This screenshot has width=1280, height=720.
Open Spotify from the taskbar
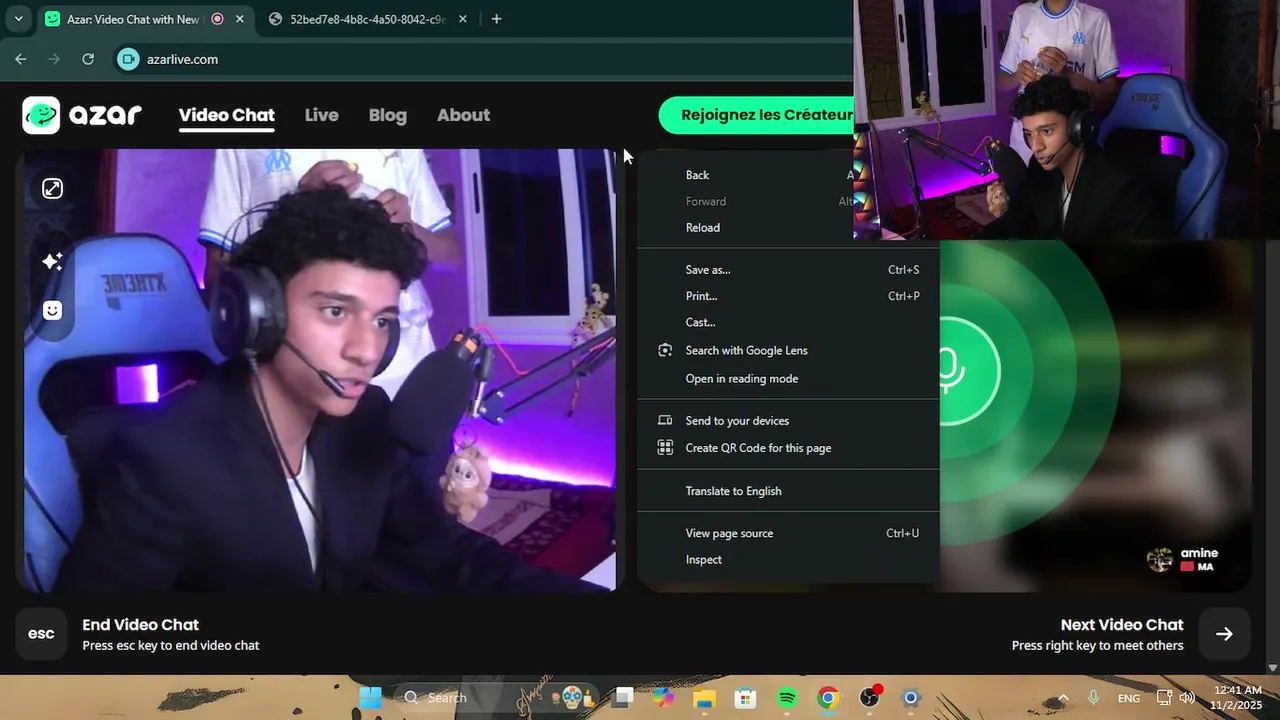click(x=787, y=698)
